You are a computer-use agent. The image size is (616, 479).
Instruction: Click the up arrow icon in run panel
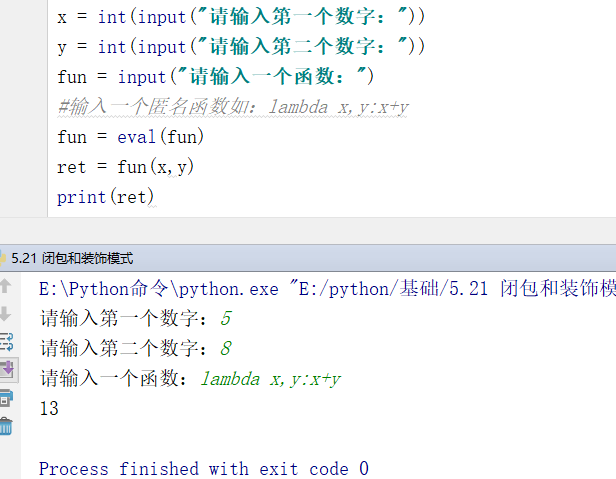[5, 286]
